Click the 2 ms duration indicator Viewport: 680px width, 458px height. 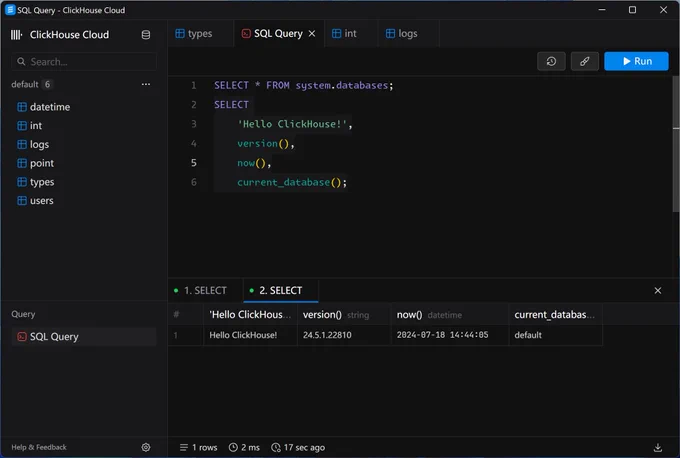click(x=244, y=447)
